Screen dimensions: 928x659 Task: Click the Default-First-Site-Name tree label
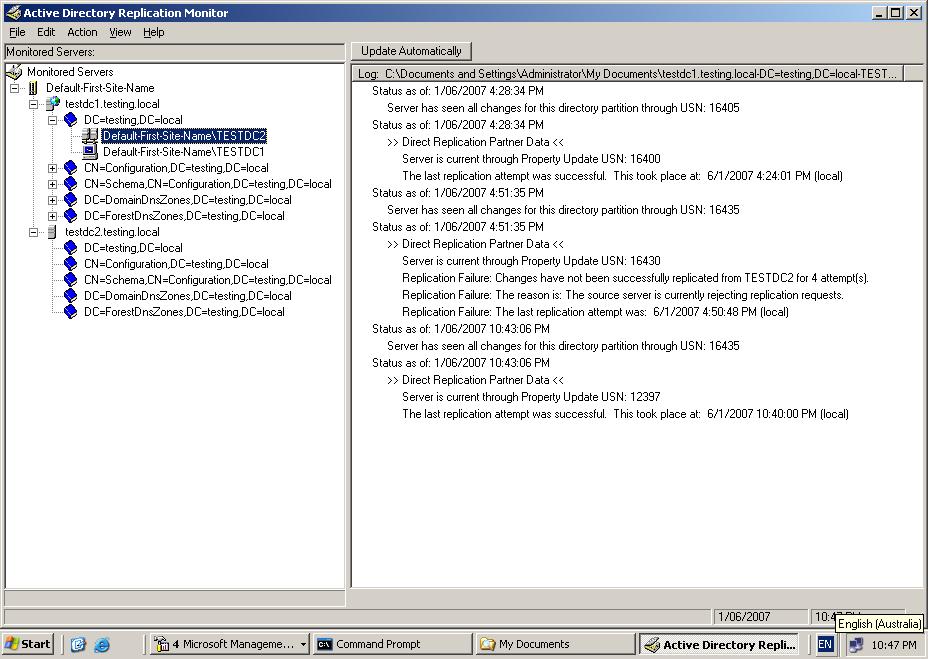100,88
